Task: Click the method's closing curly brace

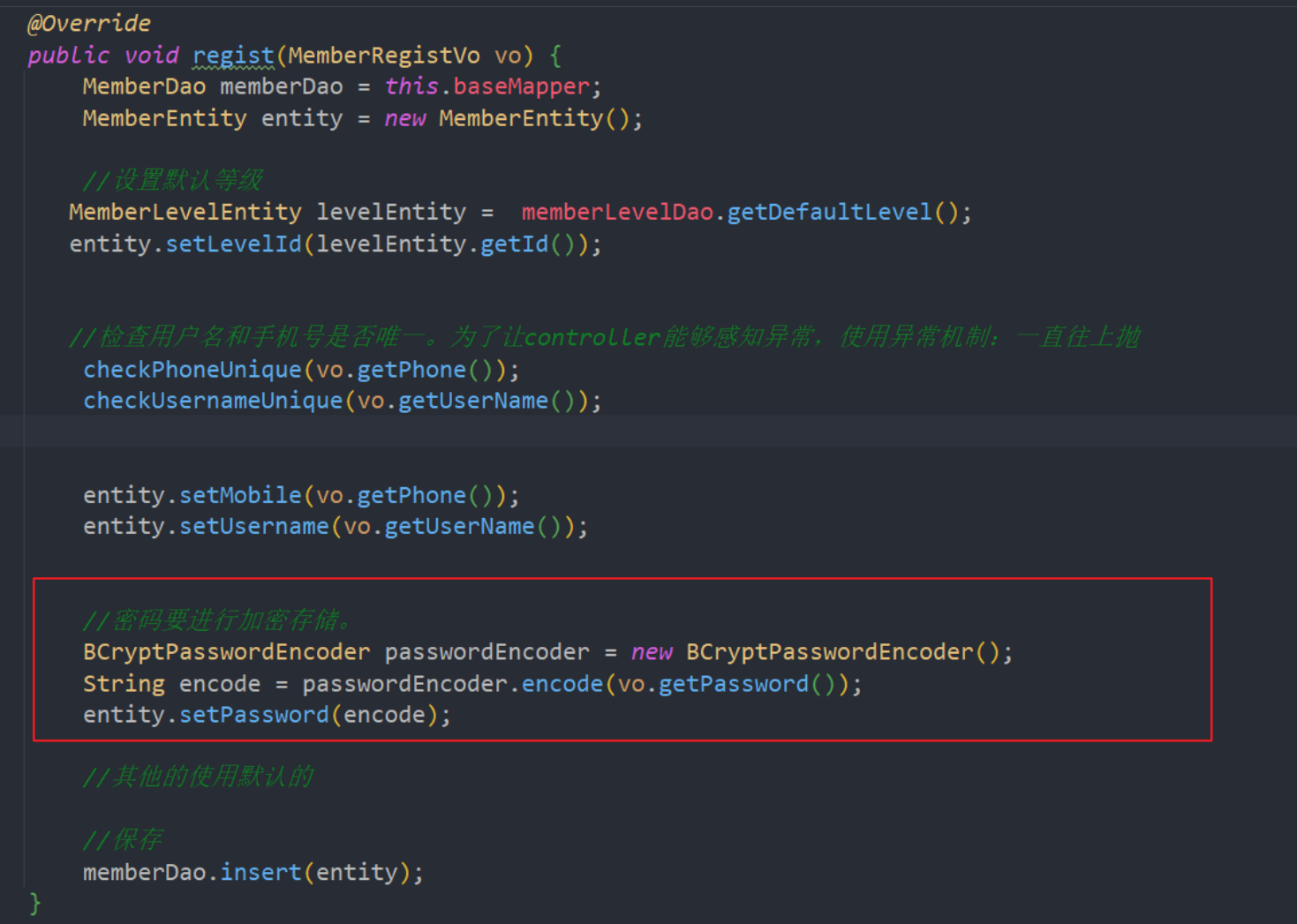Action: [x=34, y=904]
